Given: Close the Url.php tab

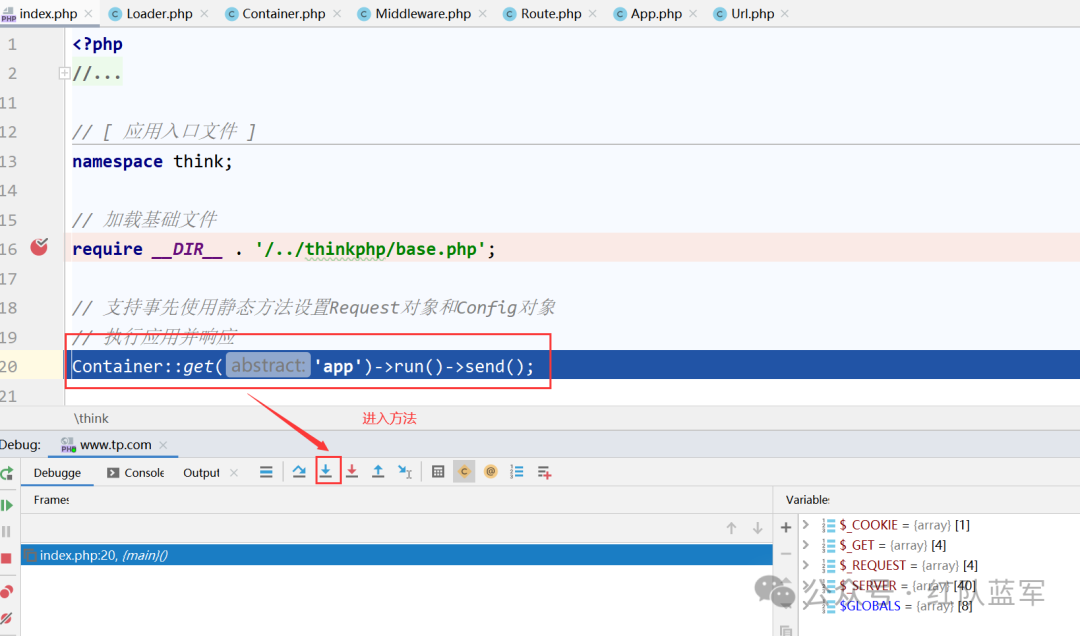Looking at the screenshot, I should click(x=785, y=14).
